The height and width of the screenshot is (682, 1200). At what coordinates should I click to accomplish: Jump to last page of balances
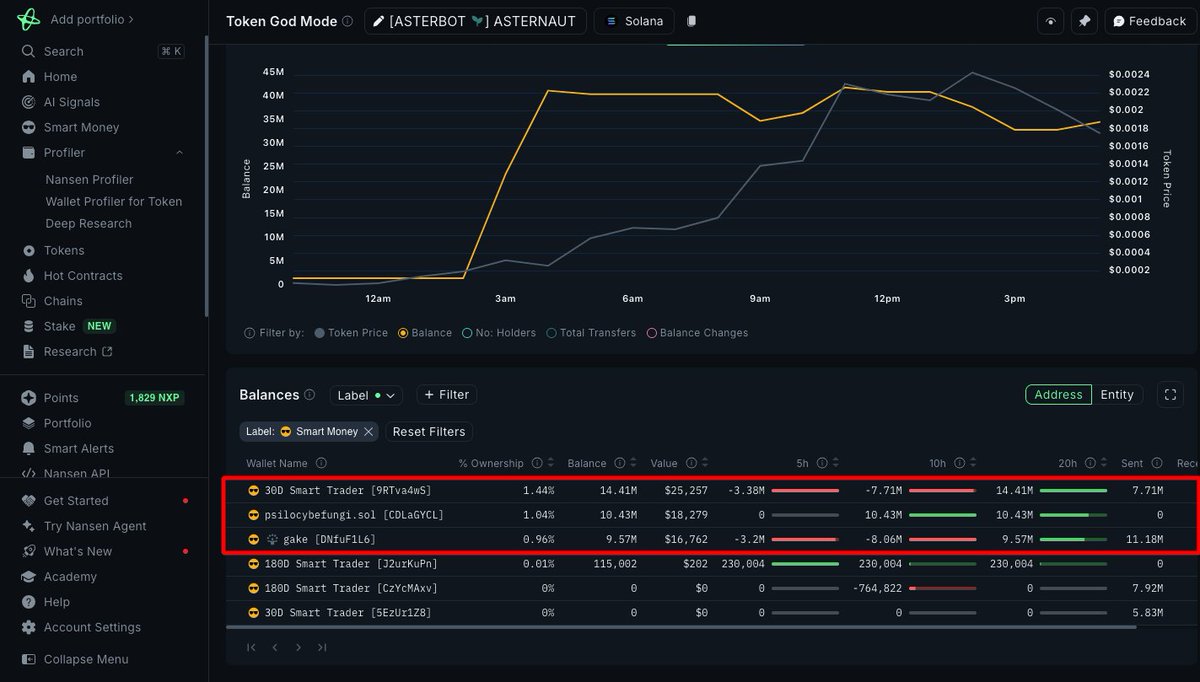pyautogui.click(x=321, y=648)
